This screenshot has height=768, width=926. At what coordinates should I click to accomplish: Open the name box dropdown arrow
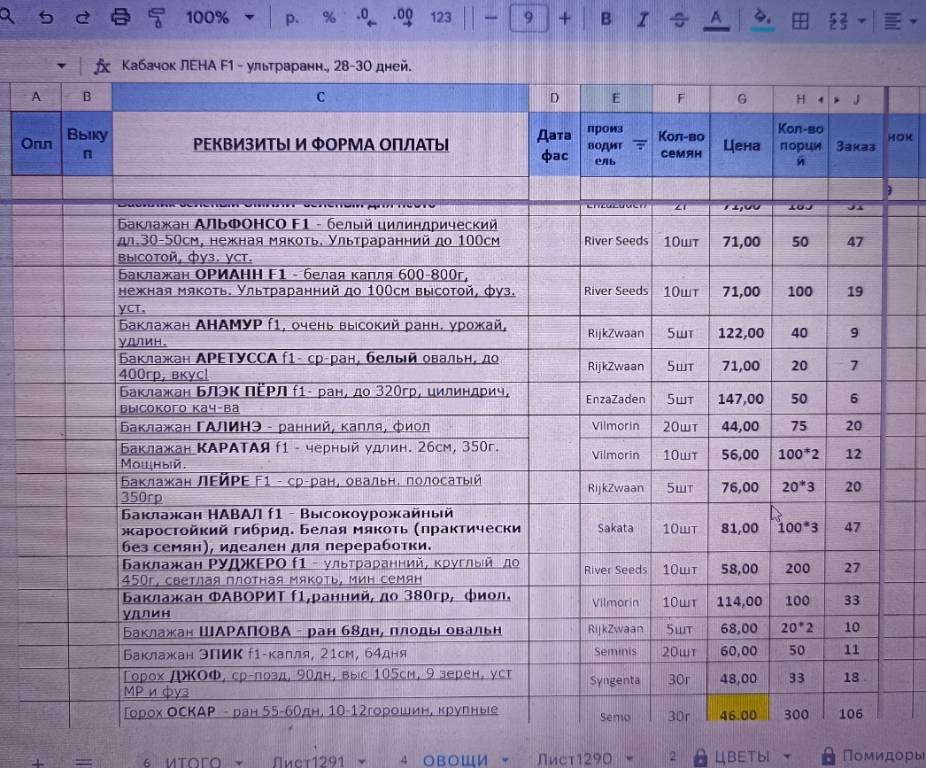point(61,66)
